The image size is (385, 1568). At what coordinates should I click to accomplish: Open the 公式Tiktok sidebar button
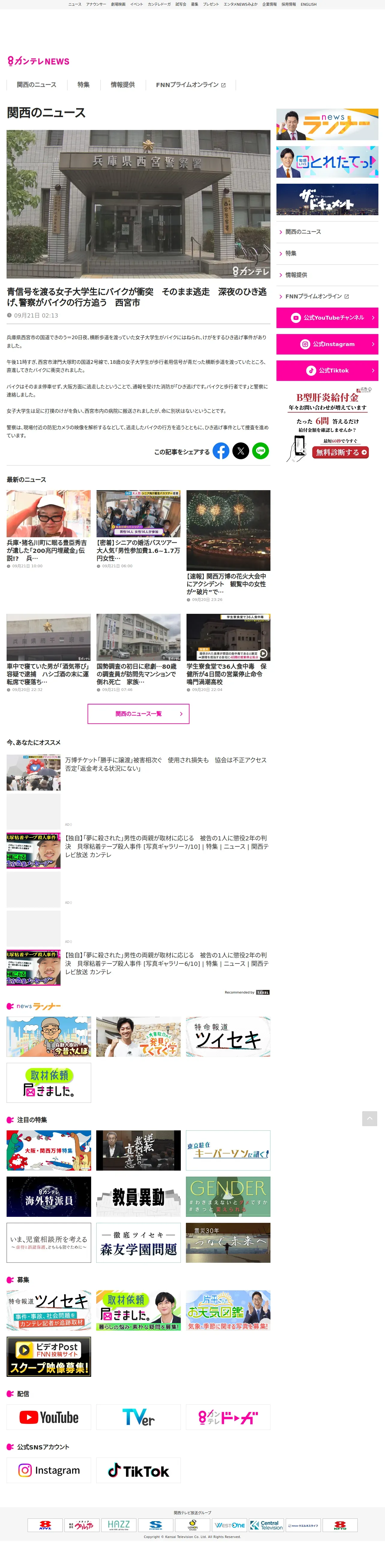(327, 370)
